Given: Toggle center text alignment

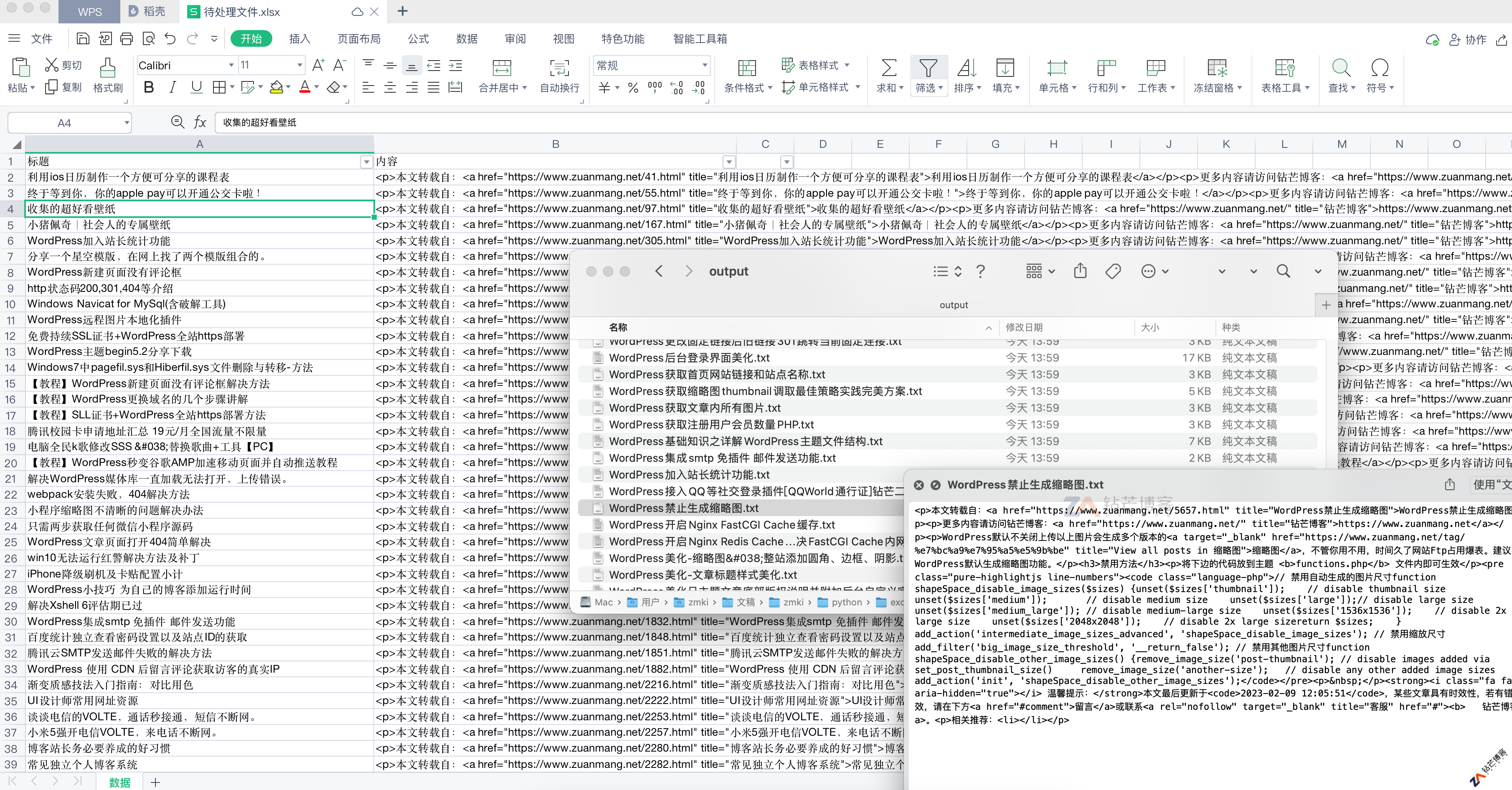Looking at the screenshot, I should click(x=390, y=87).
